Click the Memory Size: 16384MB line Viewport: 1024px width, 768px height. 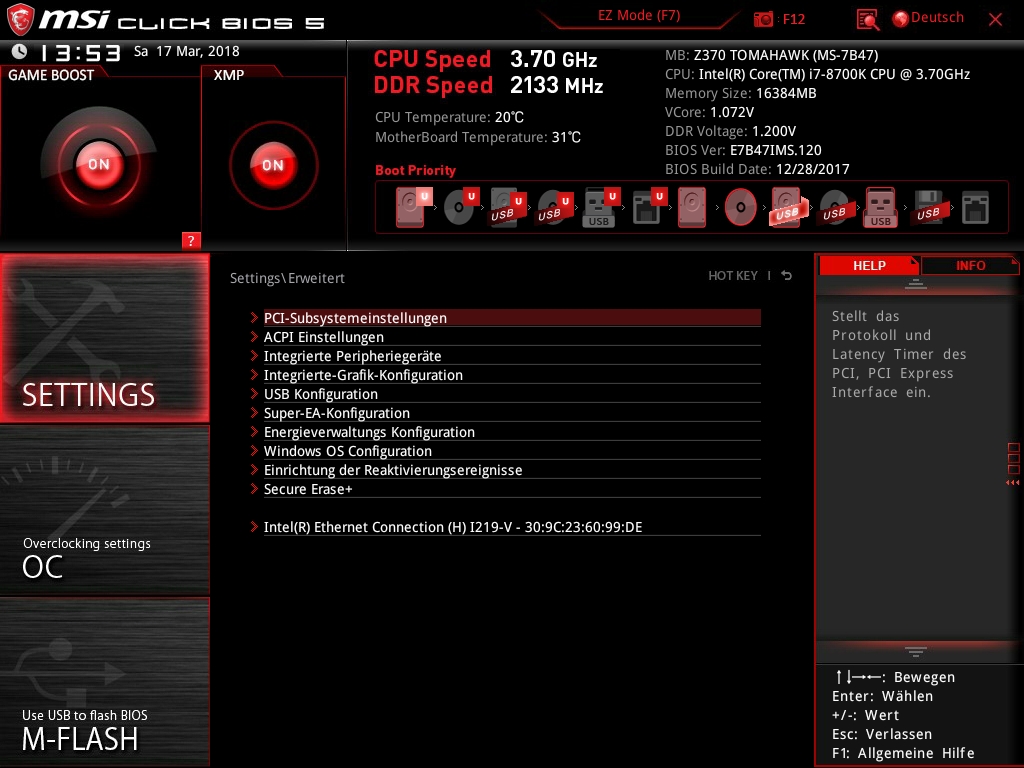tap(741, 93)
